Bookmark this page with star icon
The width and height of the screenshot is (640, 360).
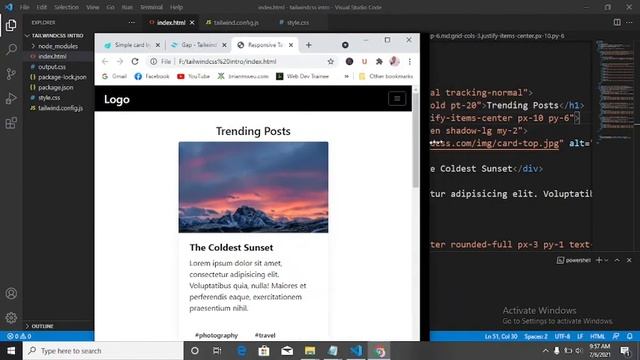click(331, 61)
